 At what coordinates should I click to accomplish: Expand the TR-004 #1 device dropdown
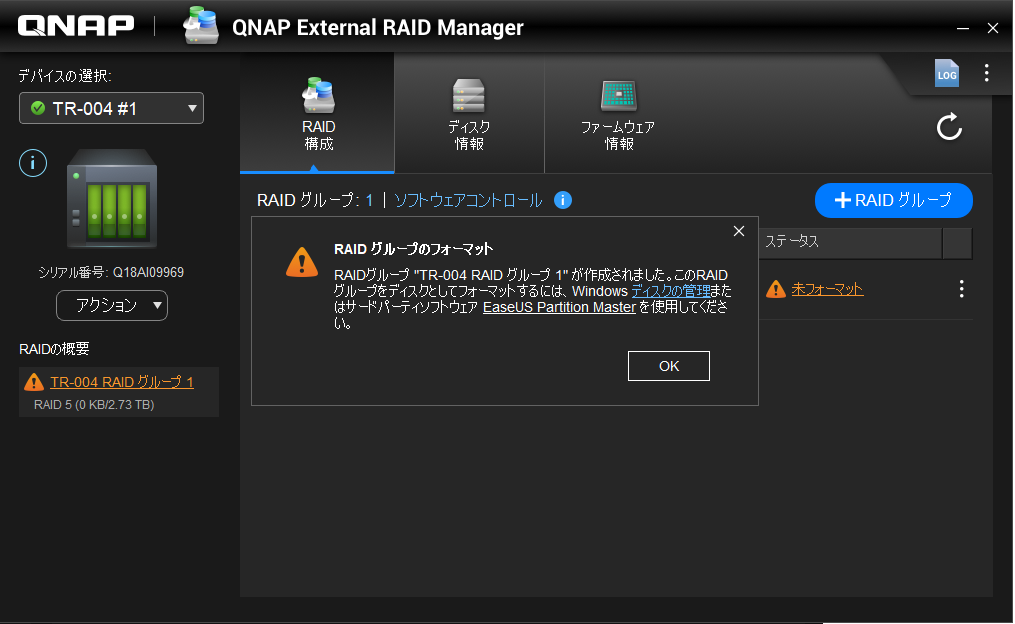[x=111, y=108]
